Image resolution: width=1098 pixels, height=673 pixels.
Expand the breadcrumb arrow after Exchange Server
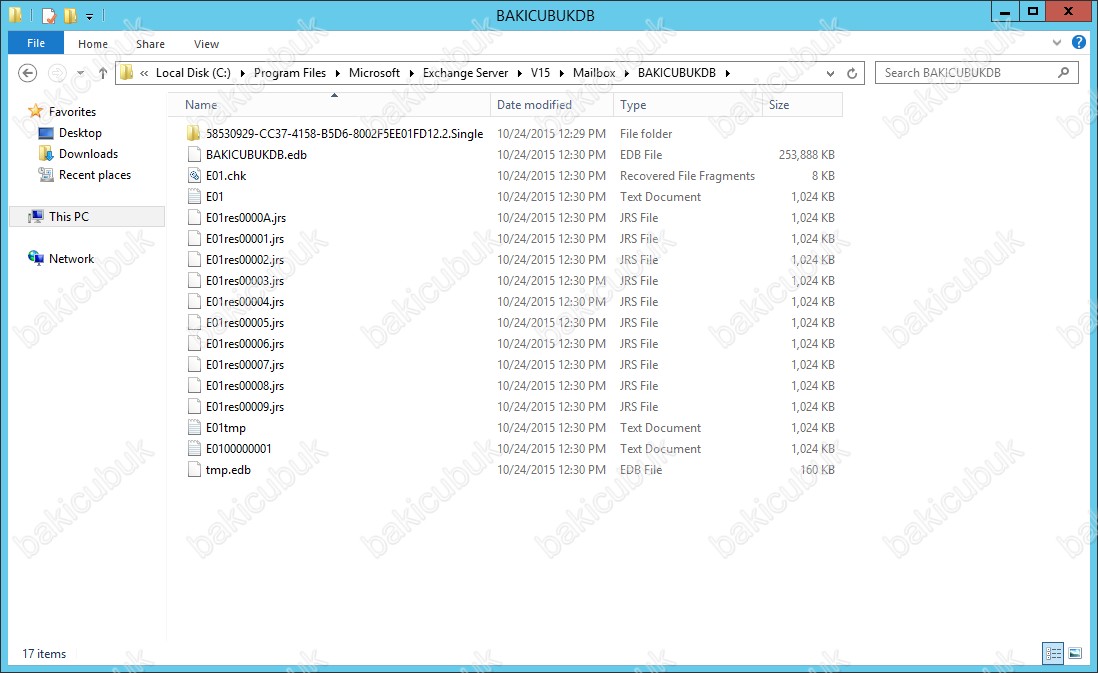point(520,73)
